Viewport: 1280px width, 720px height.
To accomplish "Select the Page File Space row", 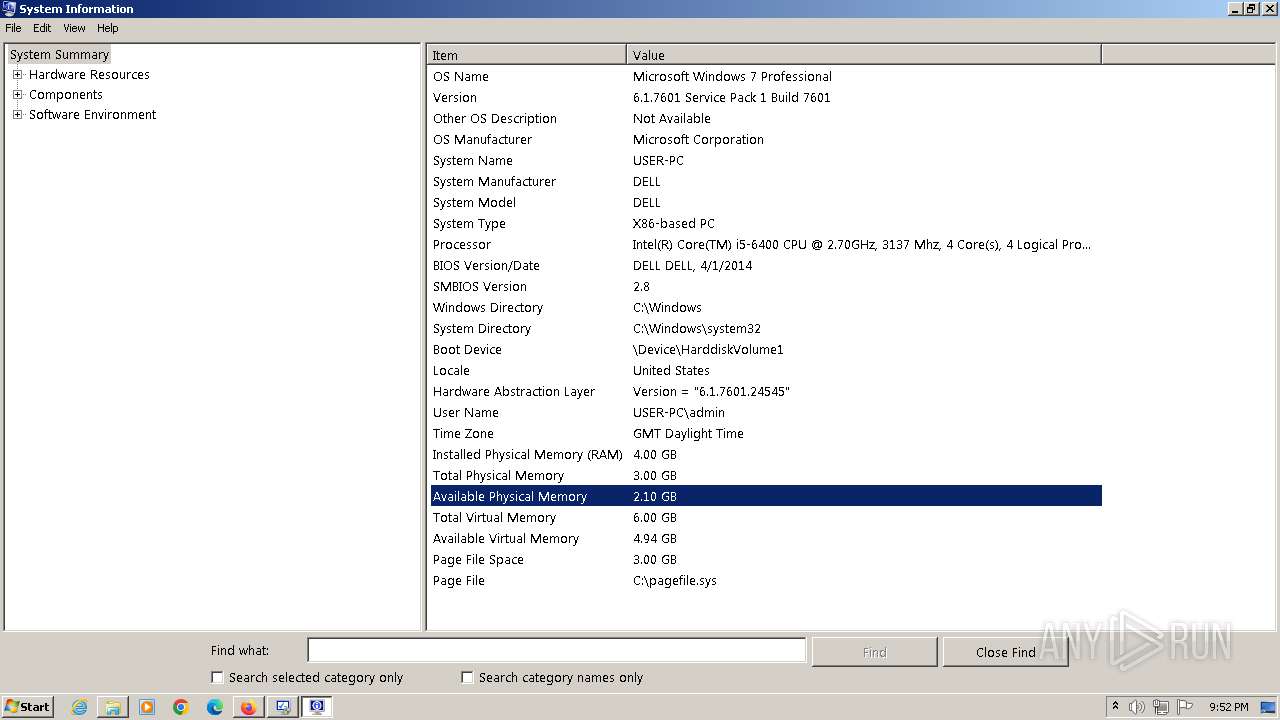I will click(x=766, y=560).
